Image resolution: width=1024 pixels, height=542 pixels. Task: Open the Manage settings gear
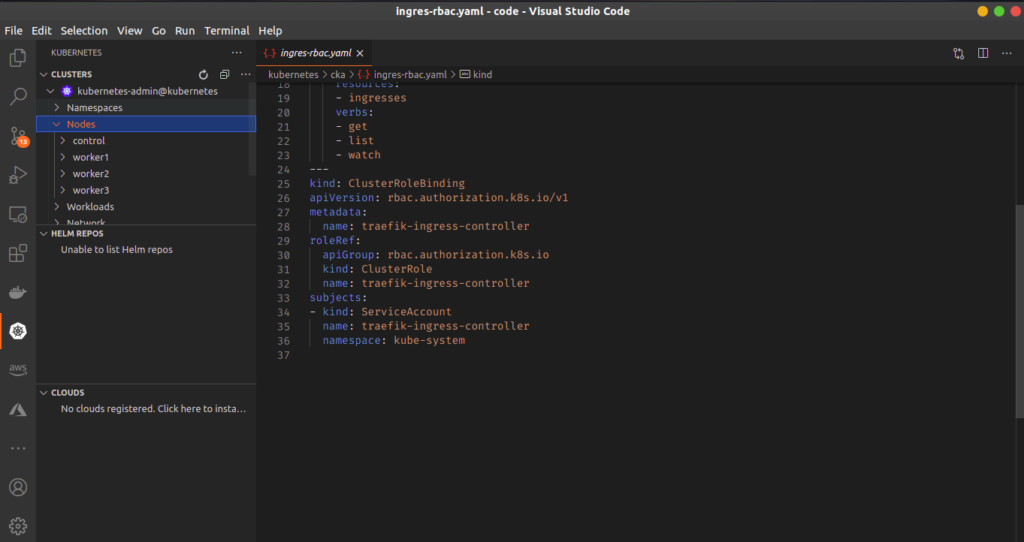[18, 526]
